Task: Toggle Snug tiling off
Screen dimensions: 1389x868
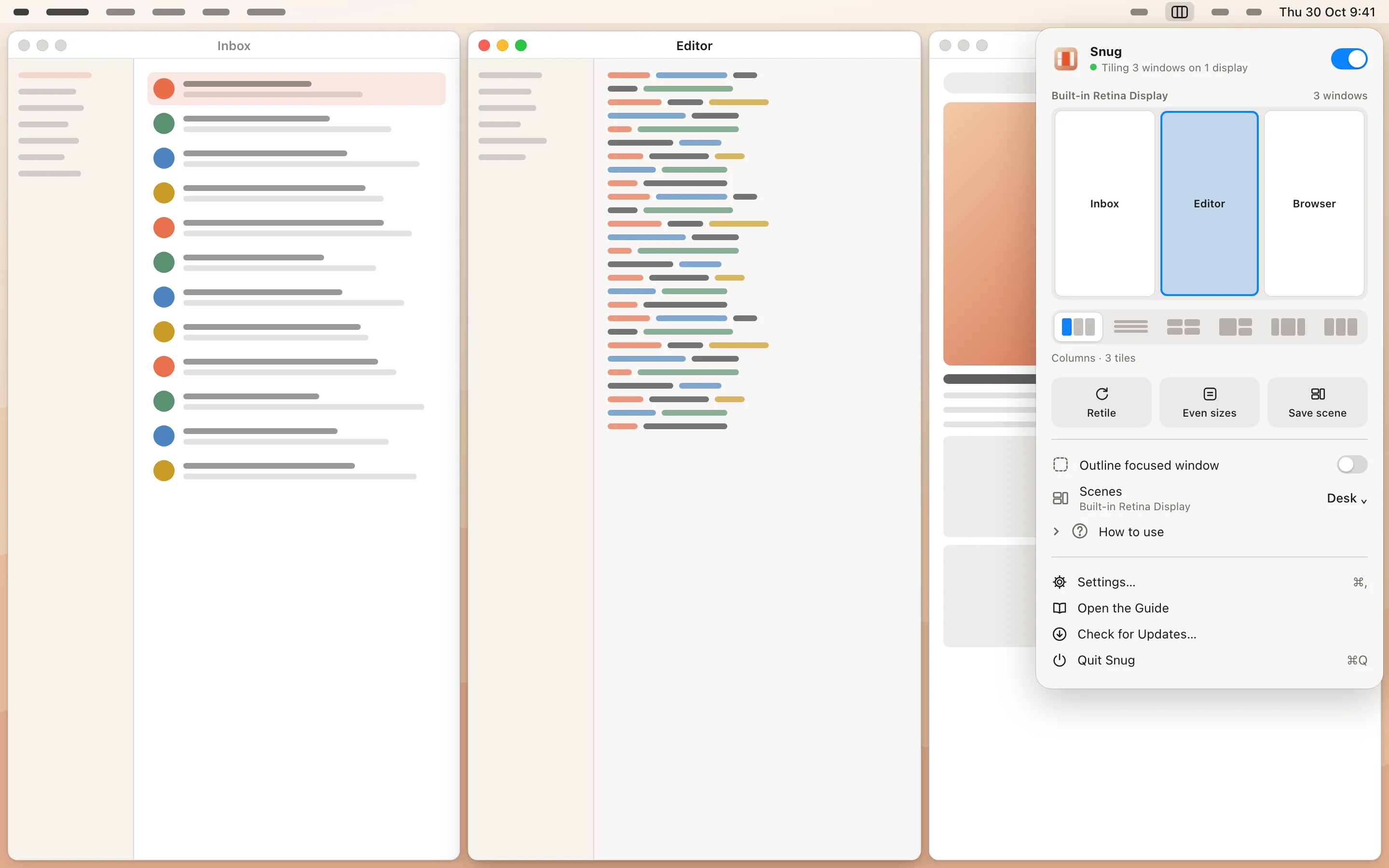Action: (x=1349, y=58)
